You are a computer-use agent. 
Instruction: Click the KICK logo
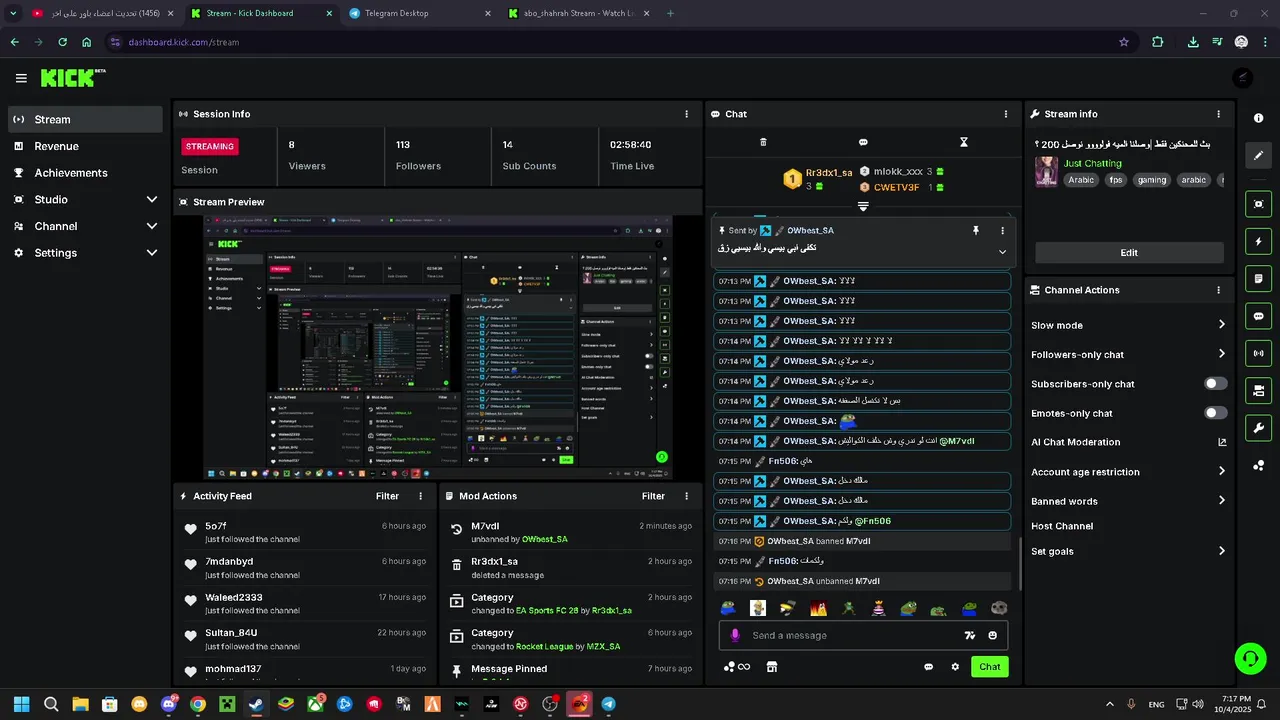tap(72, 78)
